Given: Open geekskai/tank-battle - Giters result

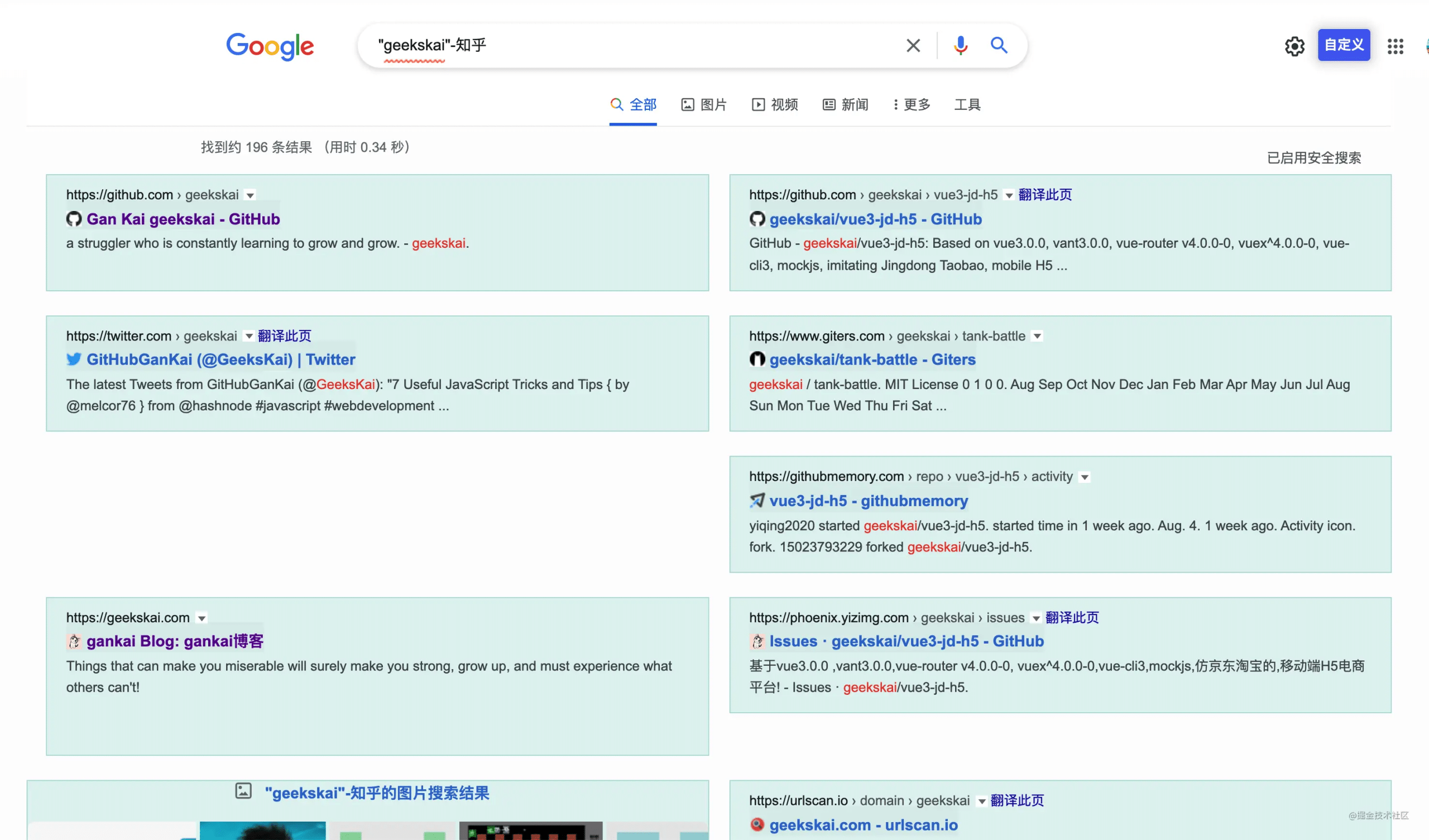Looking at the screenshot, I should coord(872,359).
